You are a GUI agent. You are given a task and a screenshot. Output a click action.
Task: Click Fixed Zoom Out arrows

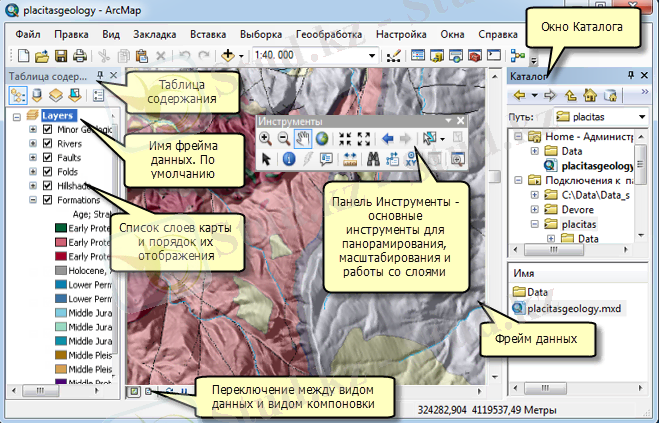pos(364,138)
